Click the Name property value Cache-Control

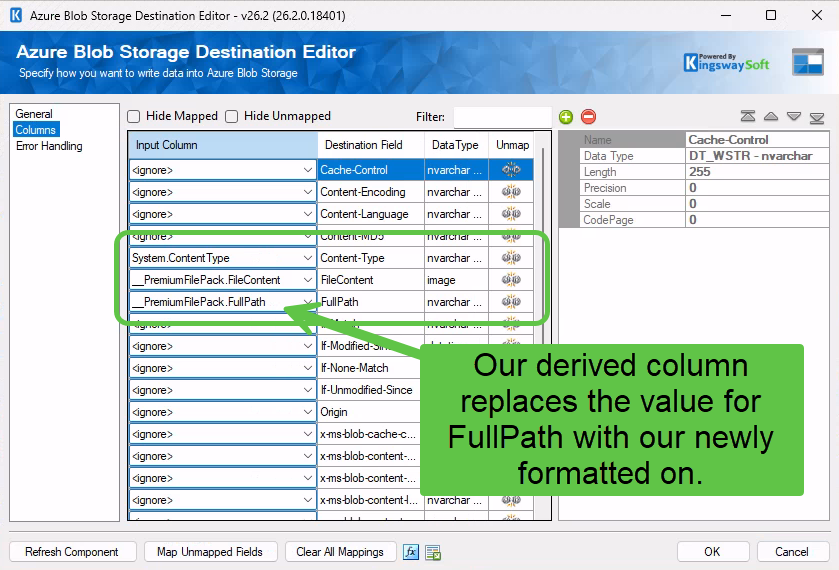[757, 140]
